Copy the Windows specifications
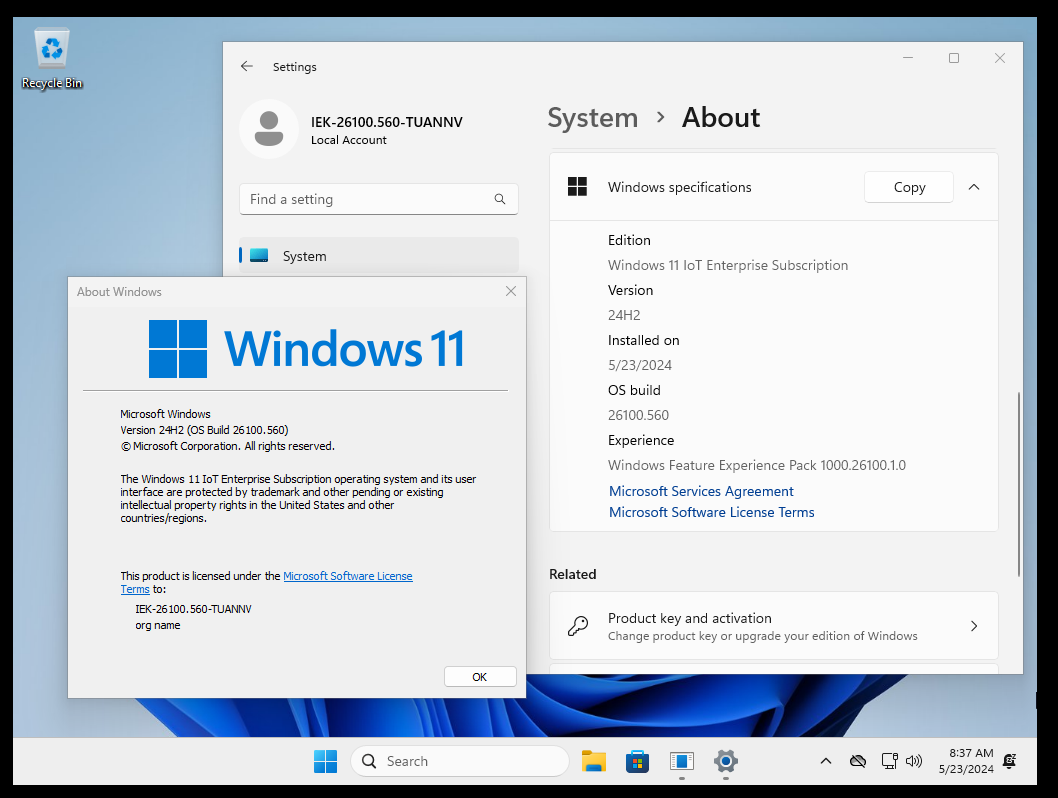This screenshot has width=1058, height=798. [909, 187]
